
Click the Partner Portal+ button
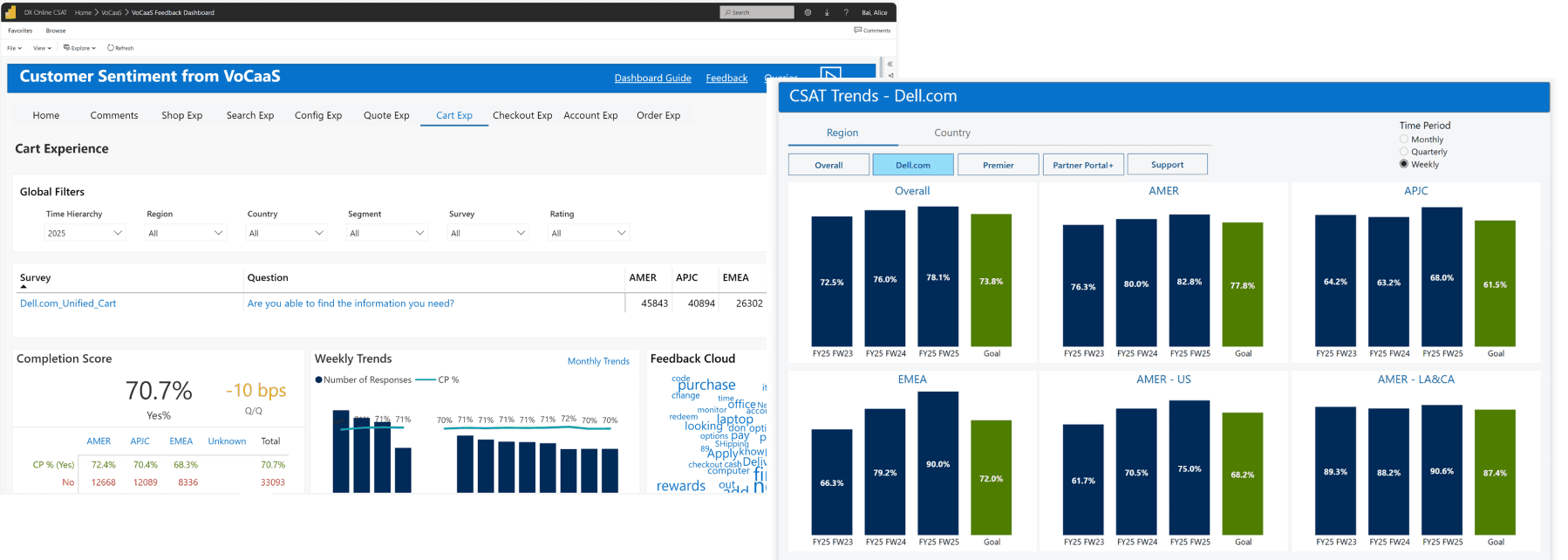1083,164
